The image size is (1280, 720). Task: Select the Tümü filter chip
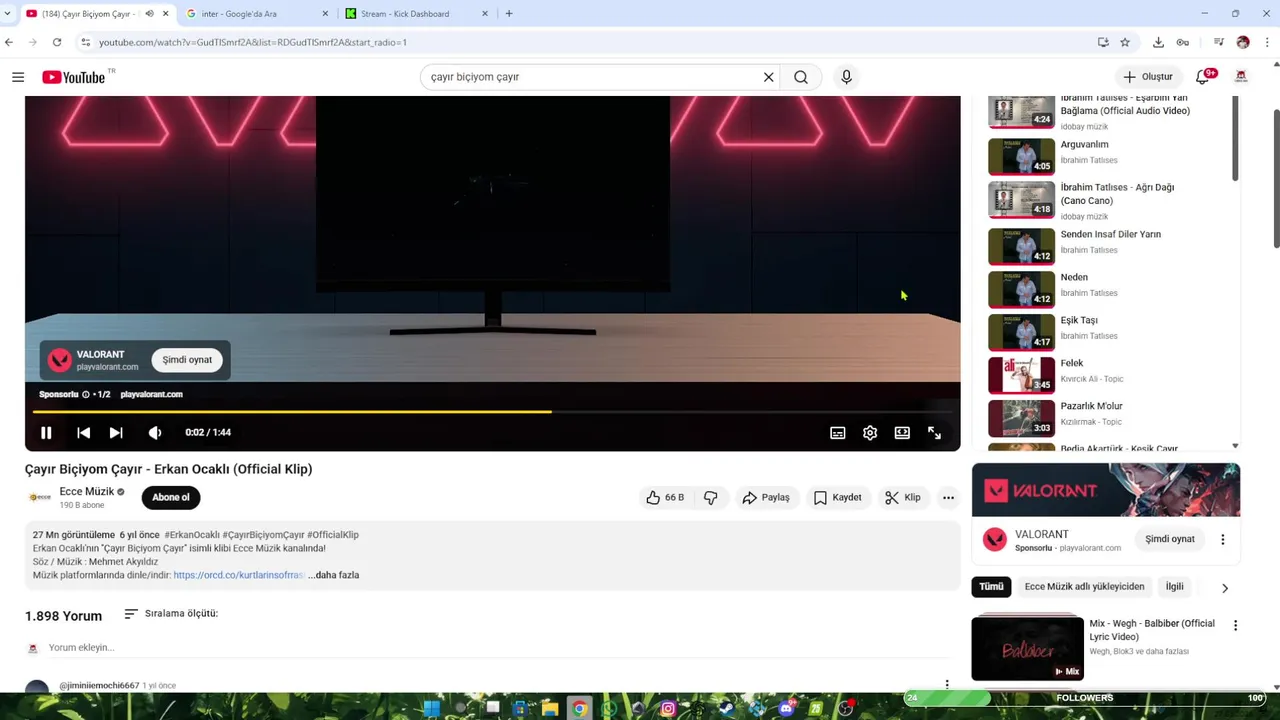tap(991, 587)
